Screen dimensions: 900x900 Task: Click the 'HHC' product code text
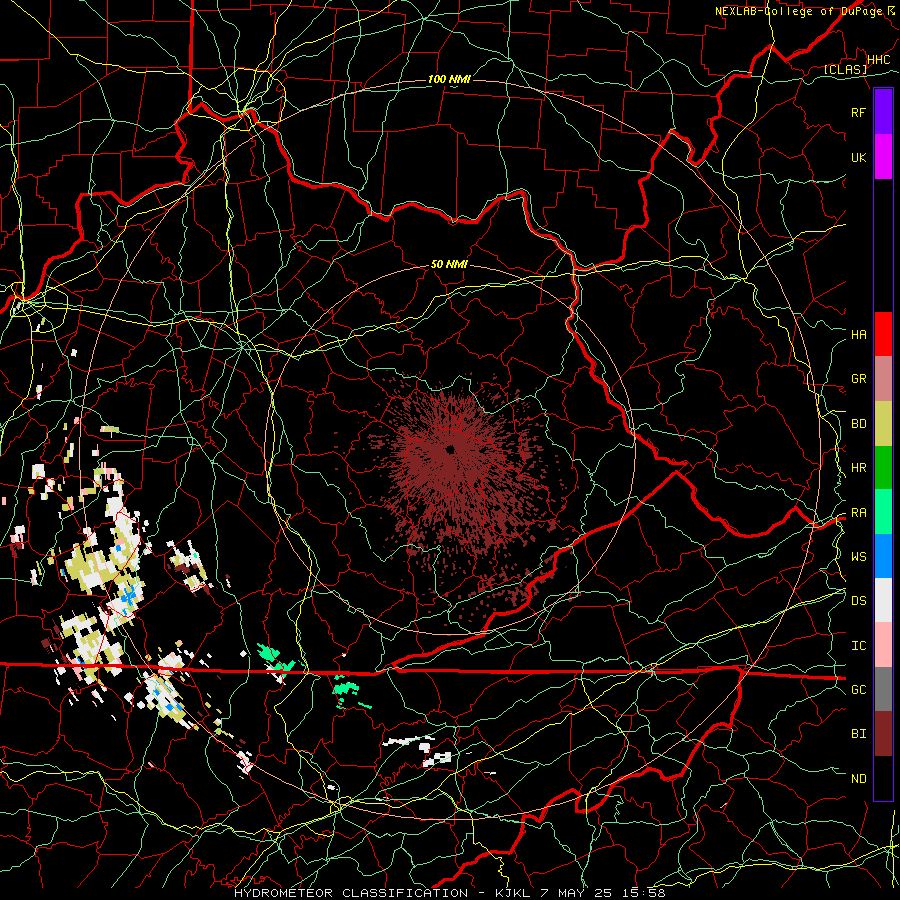coord(878,60)
